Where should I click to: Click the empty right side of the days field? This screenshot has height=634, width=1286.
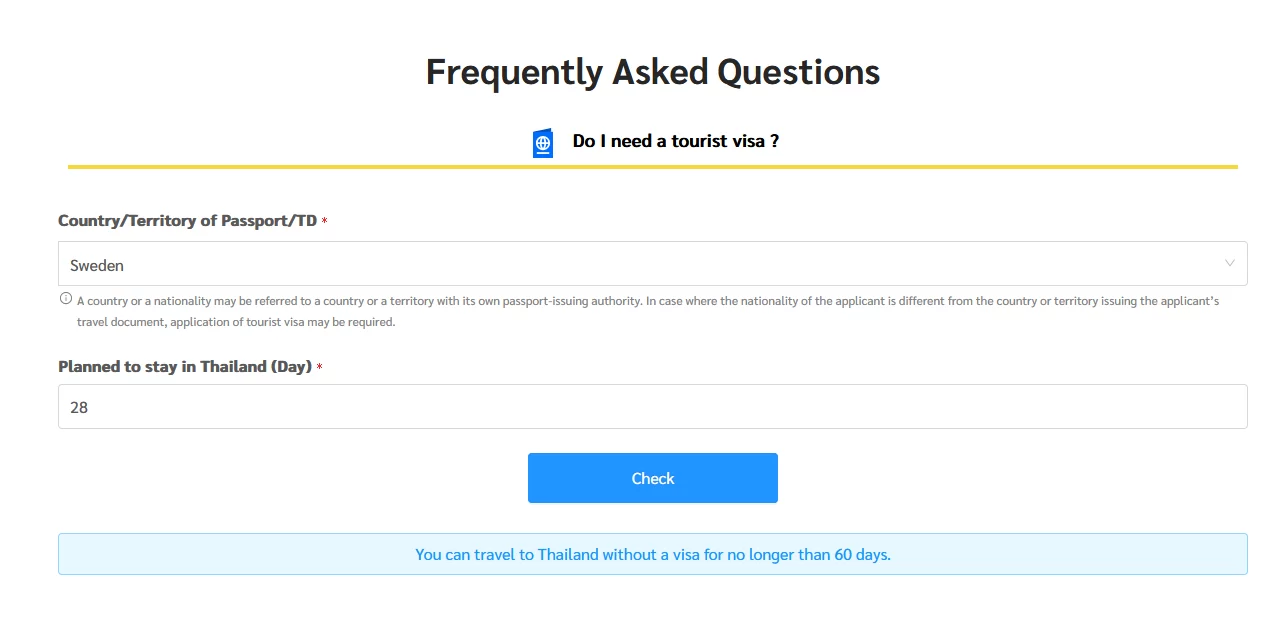pyautogui.click(x=1000, y=407)
